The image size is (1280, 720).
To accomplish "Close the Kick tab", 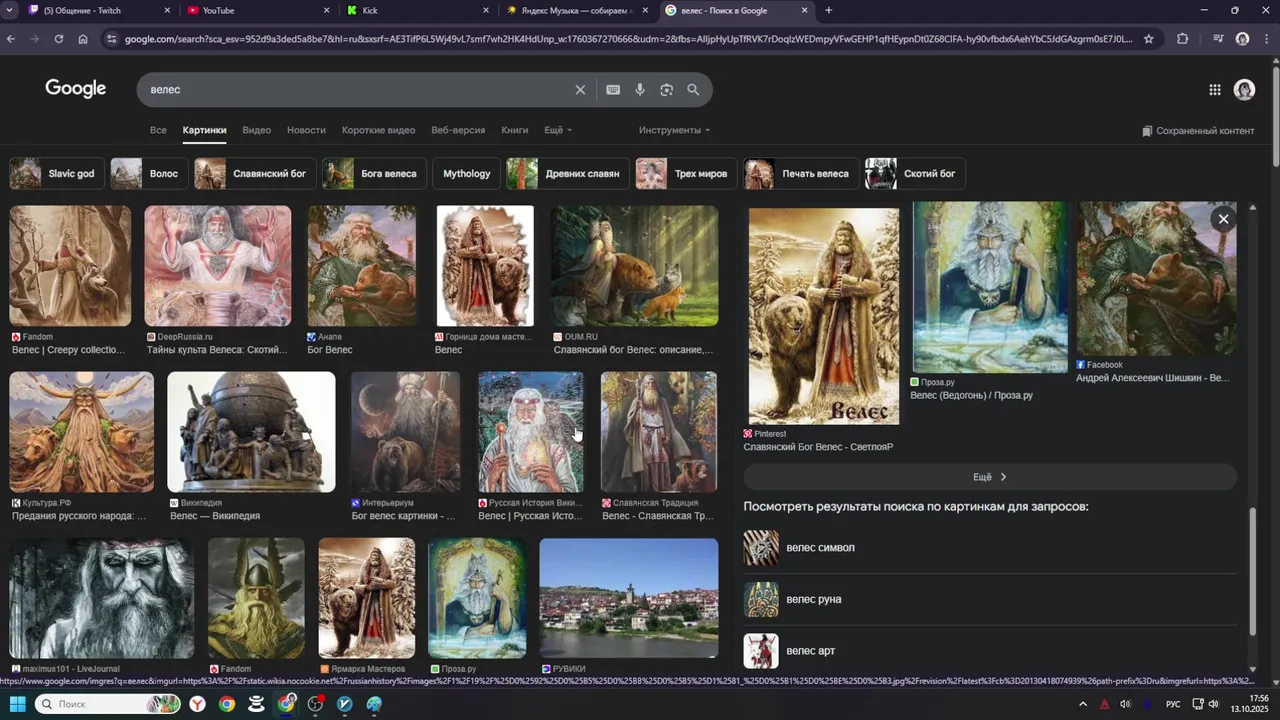I will 486,10.
